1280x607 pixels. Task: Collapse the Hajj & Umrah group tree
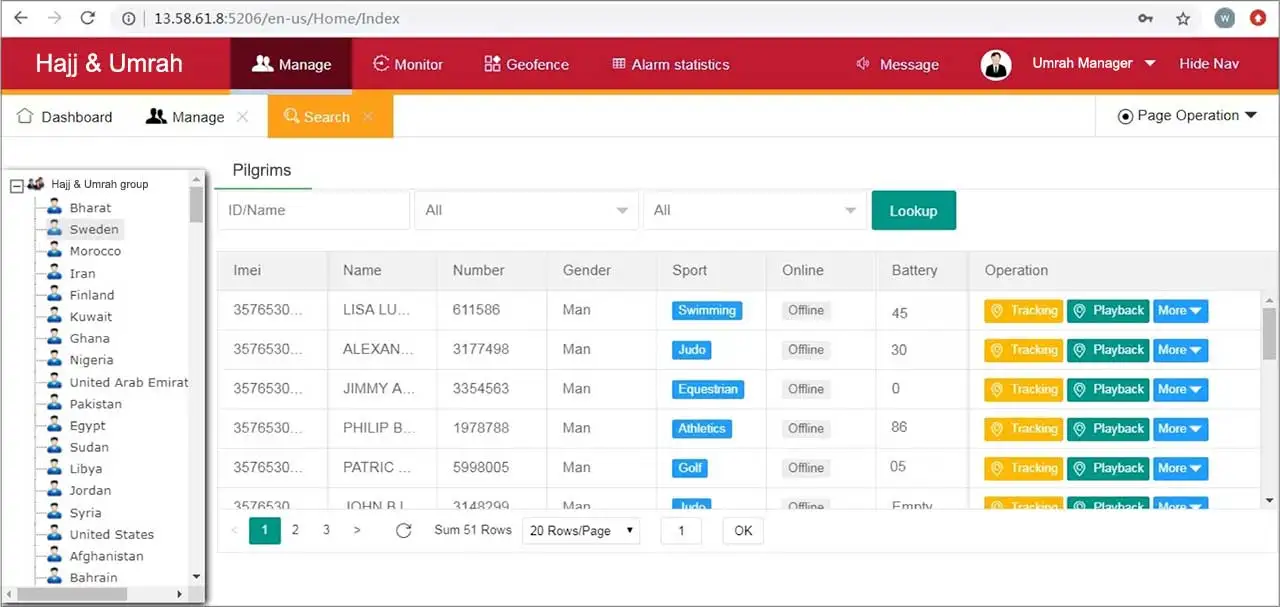[x=17, y=186]
